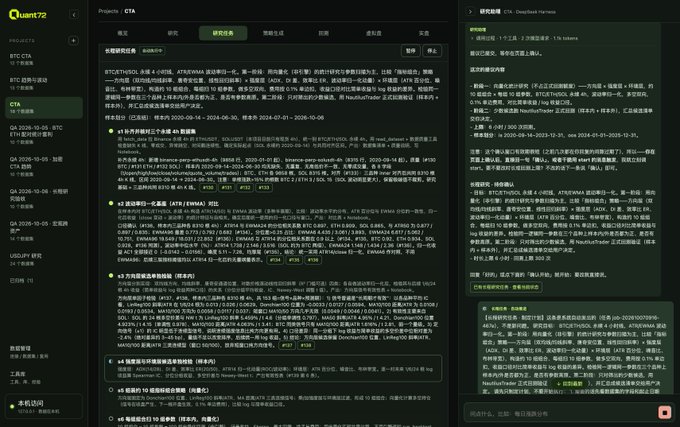Click the green local-access status dot
This screenshot has height=427, width=680.
click(12, 407)
